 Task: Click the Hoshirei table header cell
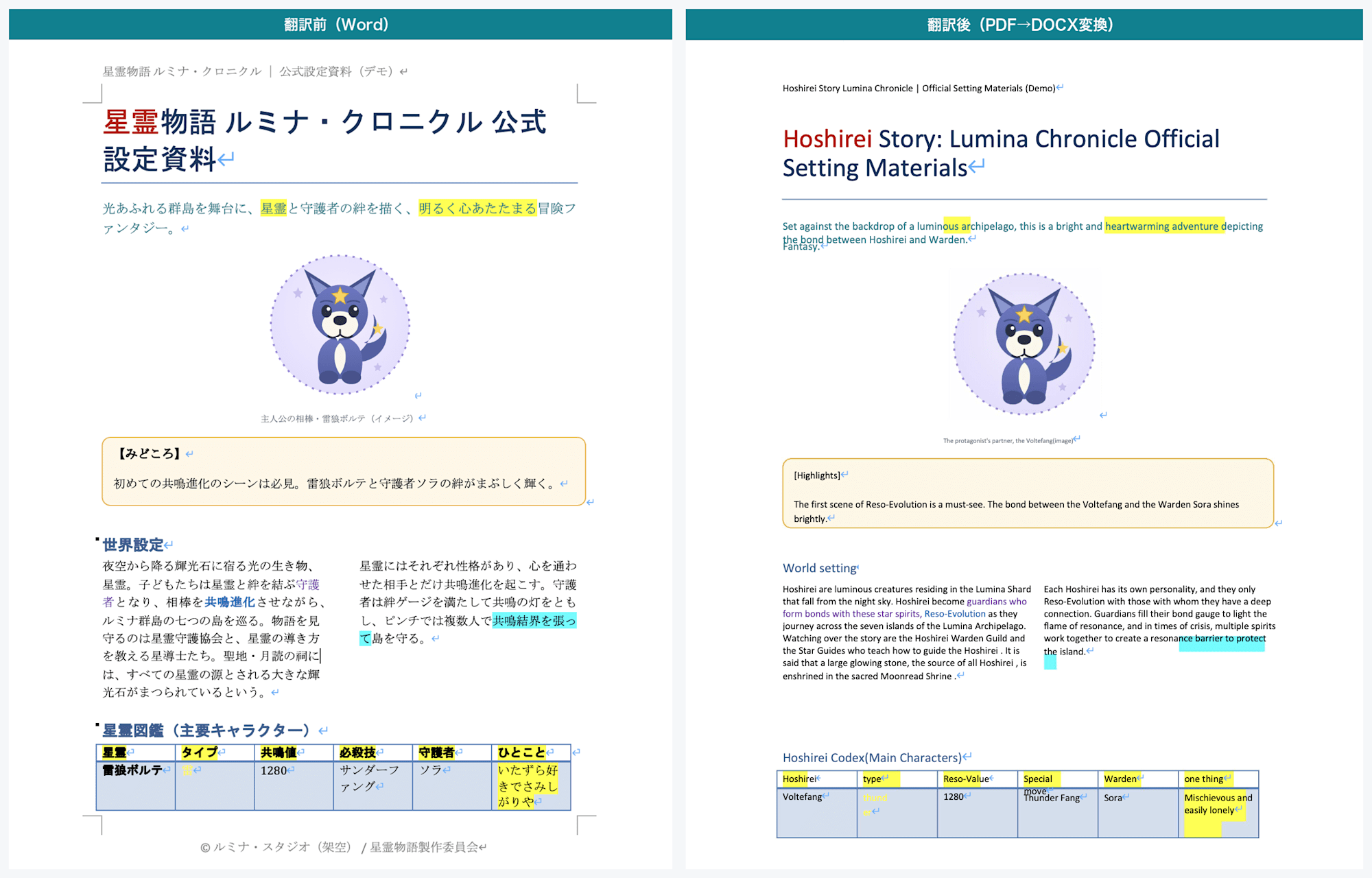point(817,779)
